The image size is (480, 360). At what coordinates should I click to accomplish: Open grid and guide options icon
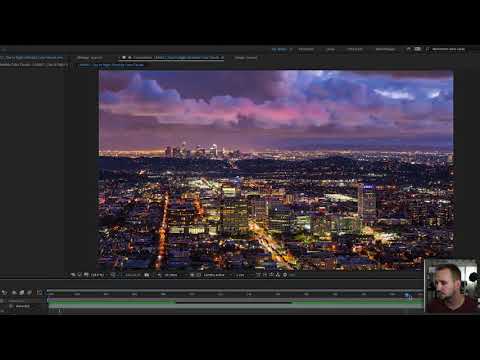coord(113,275)
